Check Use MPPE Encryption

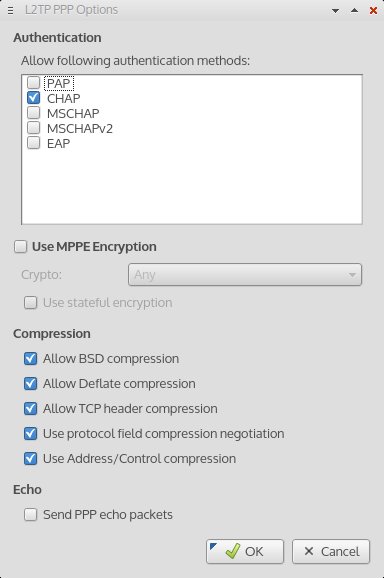tap(21, 247)
